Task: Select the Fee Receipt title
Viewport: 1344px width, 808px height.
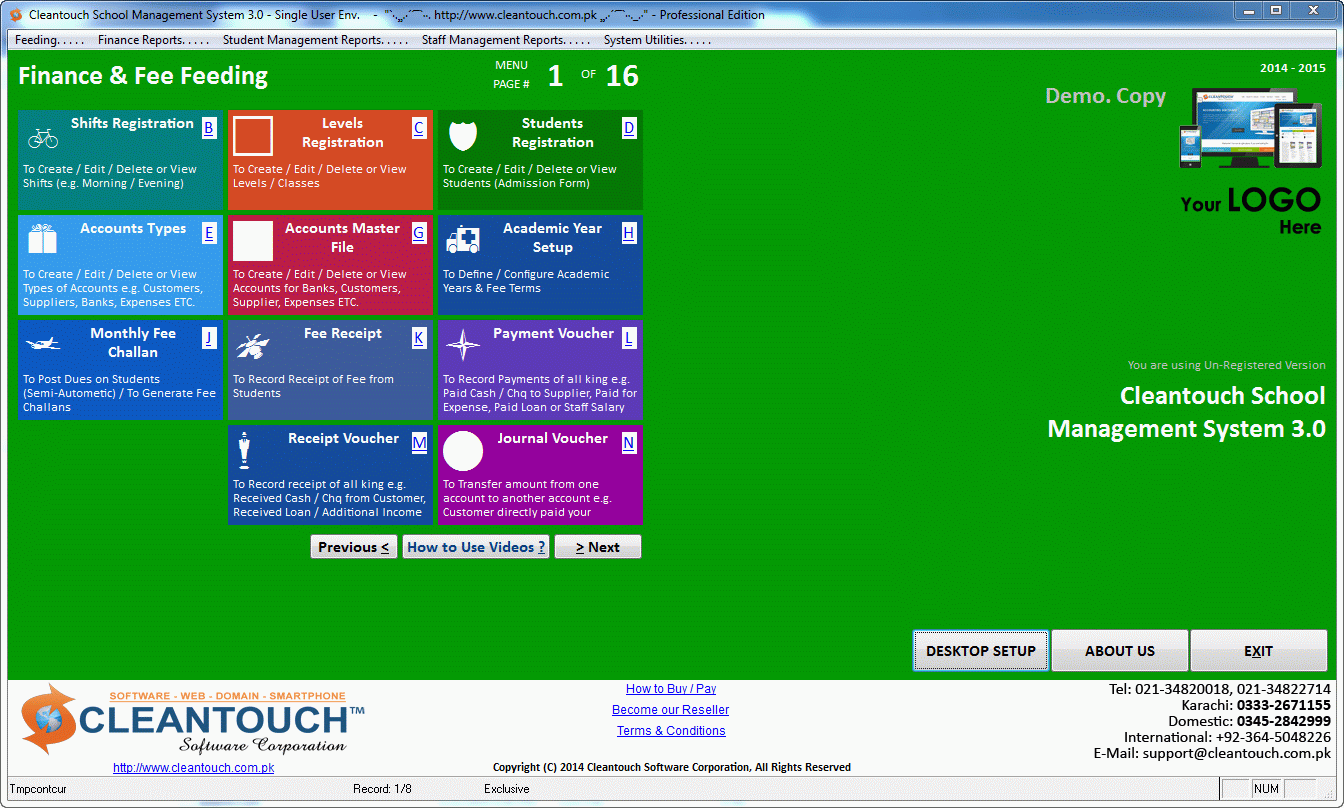Action: click(343, 334)
